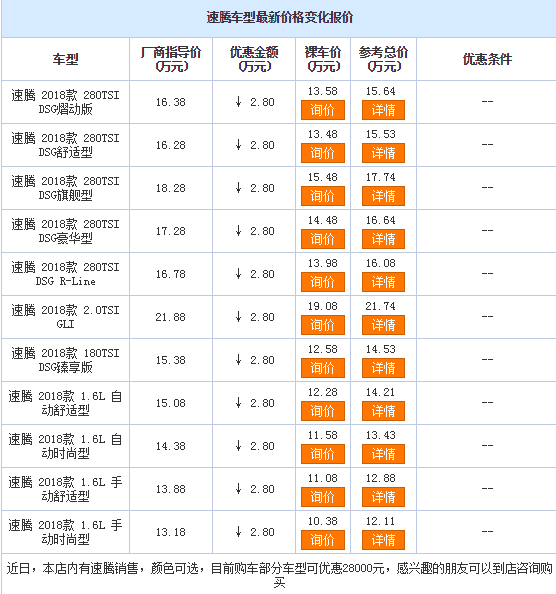This screenshot has width=556, height=594.
Task: Click guide price 16.78
Action: 171,274
